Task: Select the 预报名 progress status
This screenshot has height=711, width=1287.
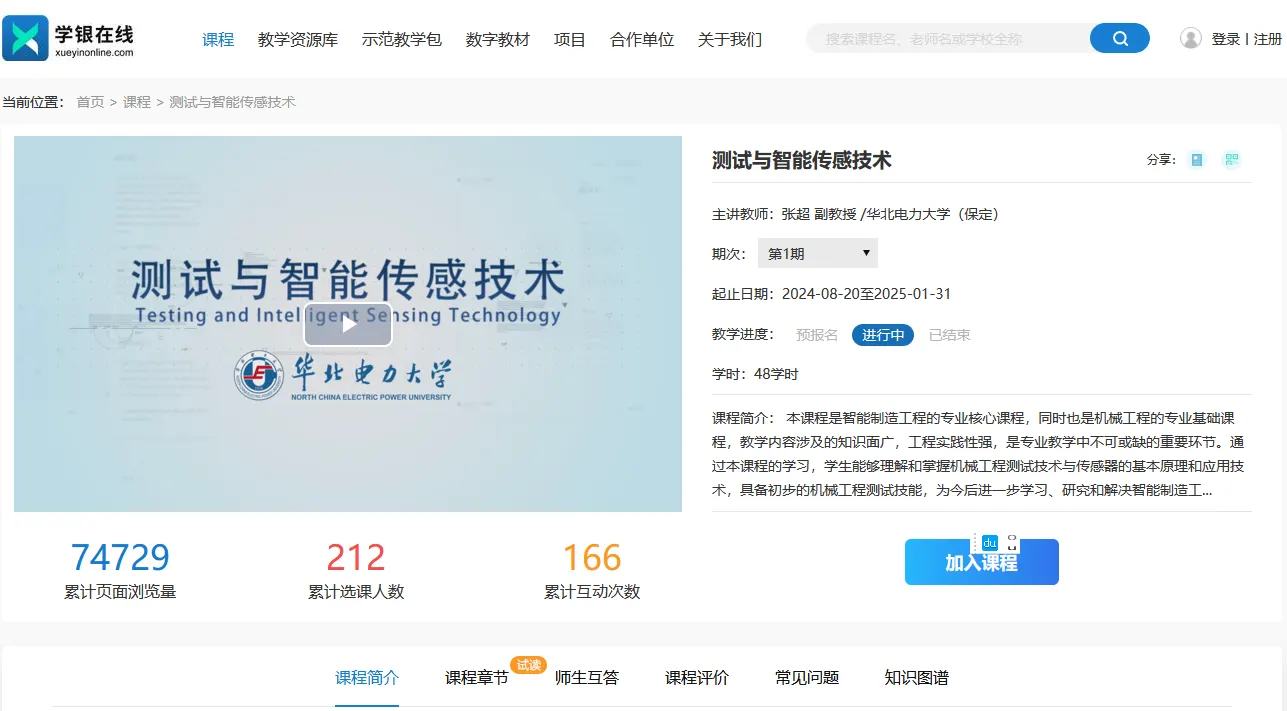Action: pyautogui.click(x=817, y=335)
